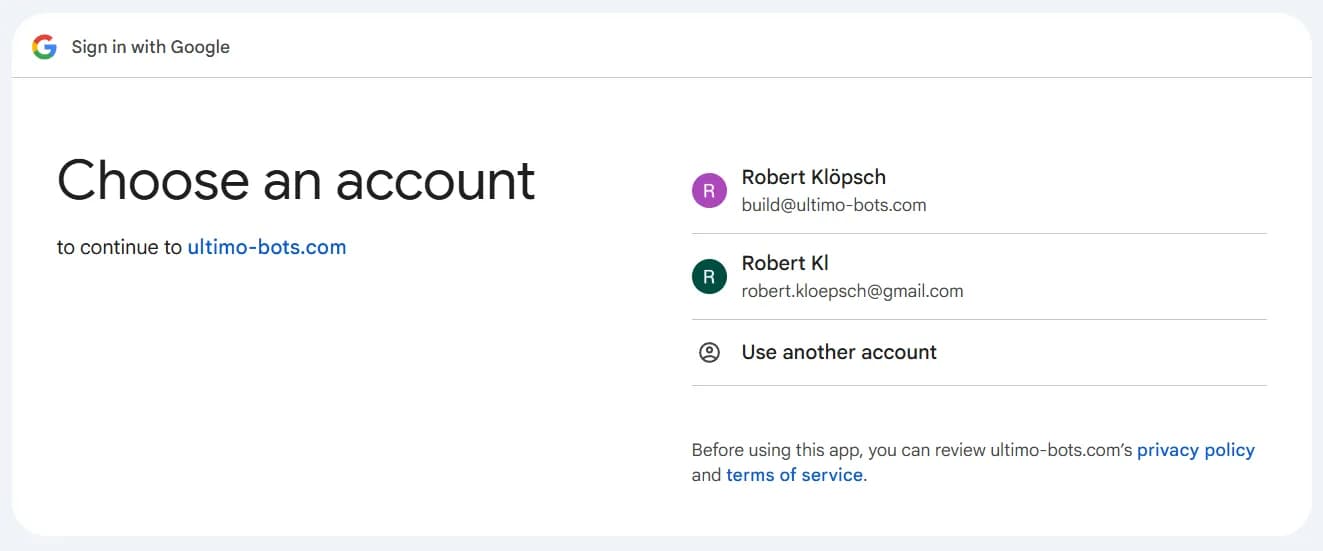This screenshot has width=1323, height=551.
Task: Click the build@ultimo-bots.com email text
Action: pyautogui.click(x=834, y=205)
